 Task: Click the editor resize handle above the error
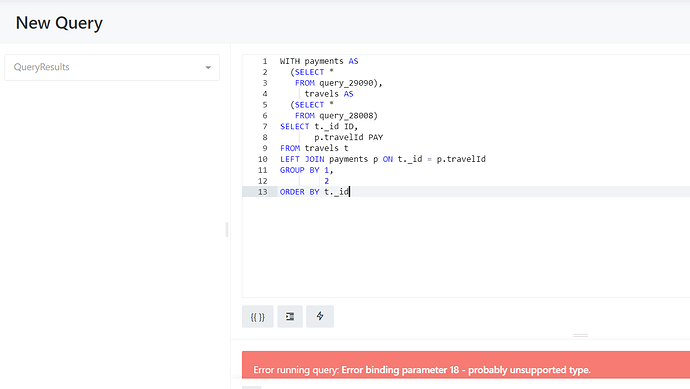pyautogui.click(x=580, y=335)
